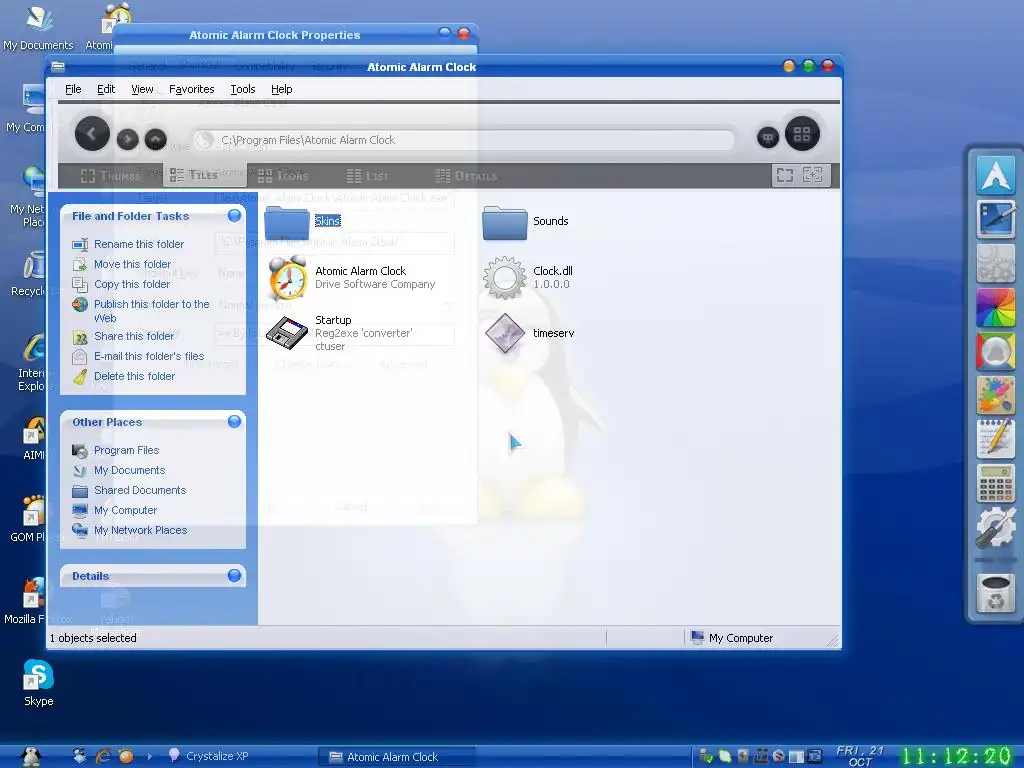Open the Arch logo launcher in dock
Viewport: 1024px width, 768px height.
995,175
